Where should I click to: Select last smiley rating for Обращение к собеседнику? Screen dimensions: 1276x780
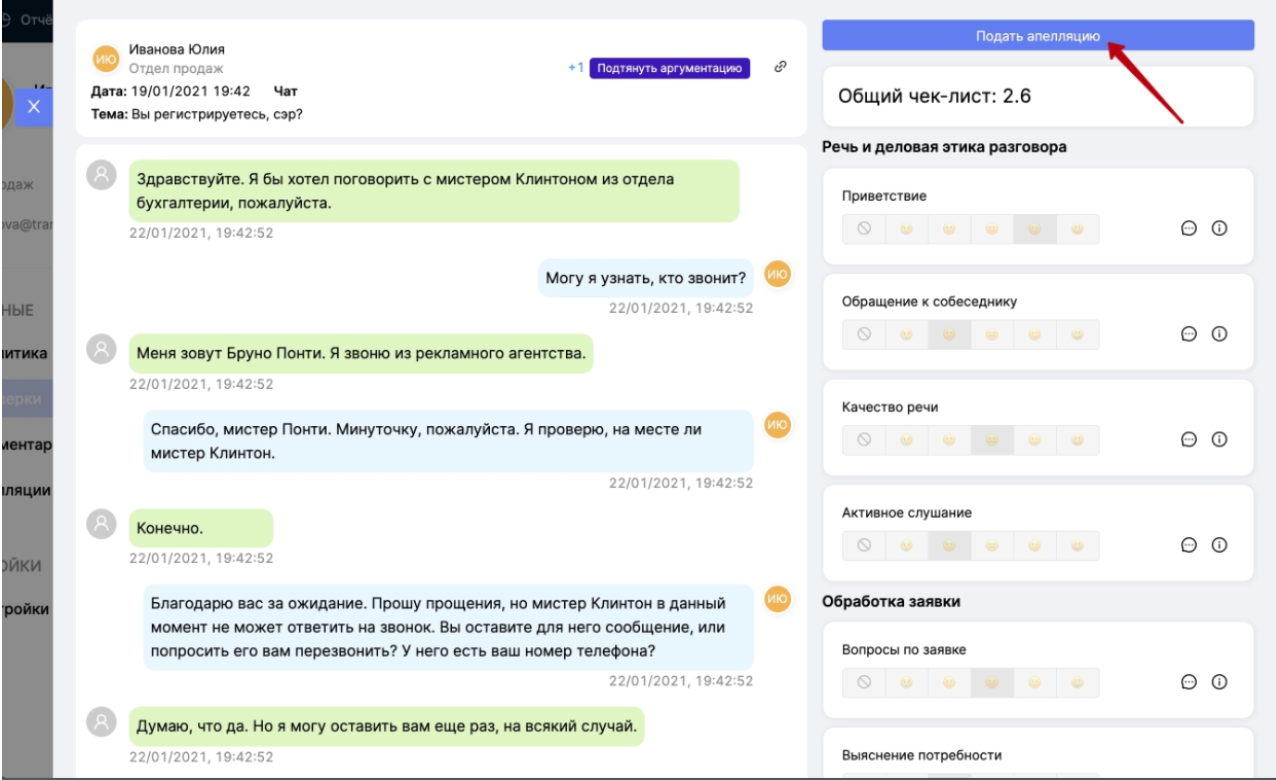[1077, 334]
